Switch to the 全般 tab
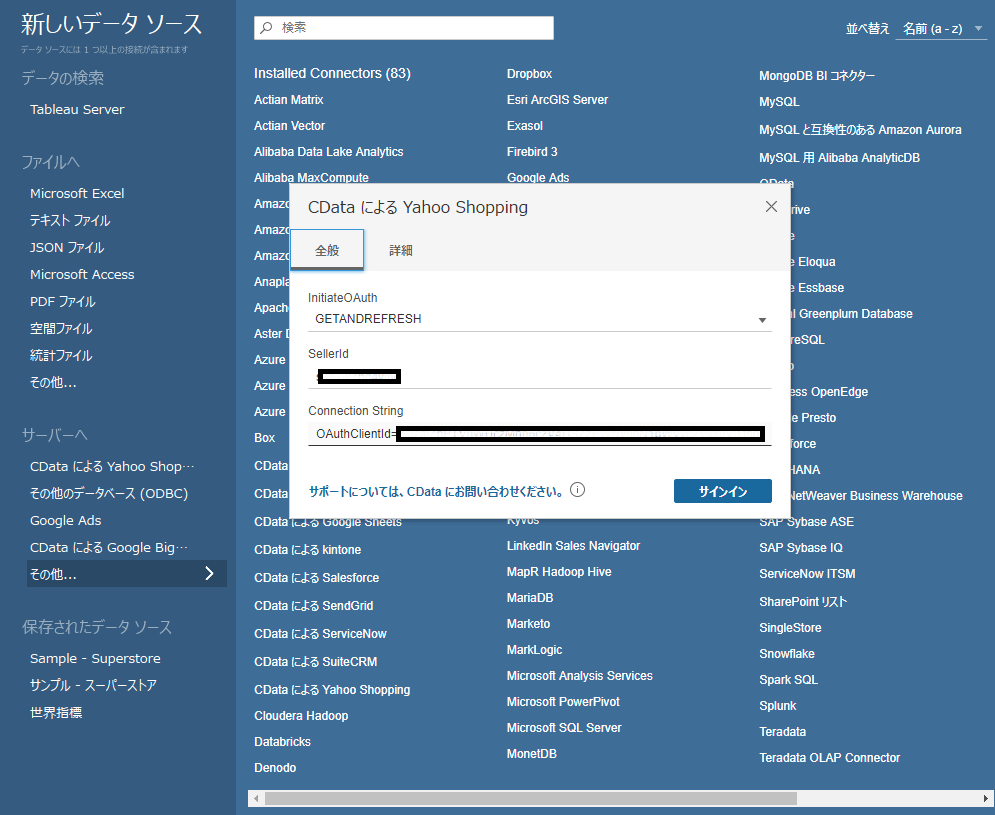The height and width of the screenshot is (815, 995). (x=327, y=250)
